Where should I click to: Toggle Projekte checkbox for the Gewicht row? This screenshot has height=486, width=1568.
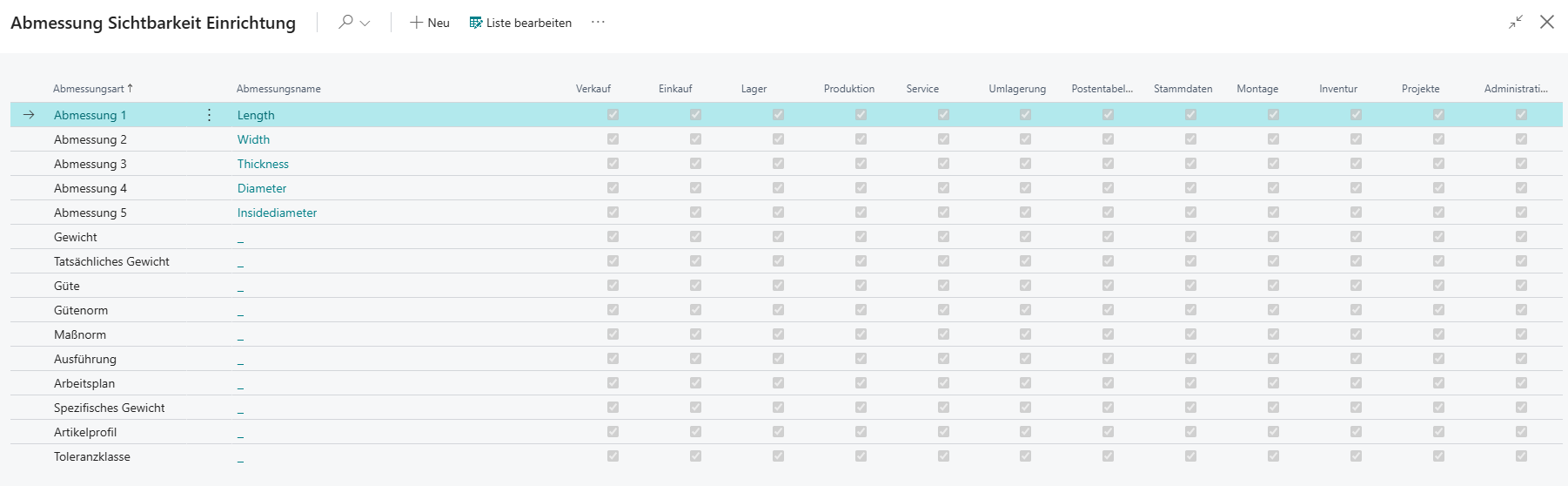click(x=1438, y=237)
